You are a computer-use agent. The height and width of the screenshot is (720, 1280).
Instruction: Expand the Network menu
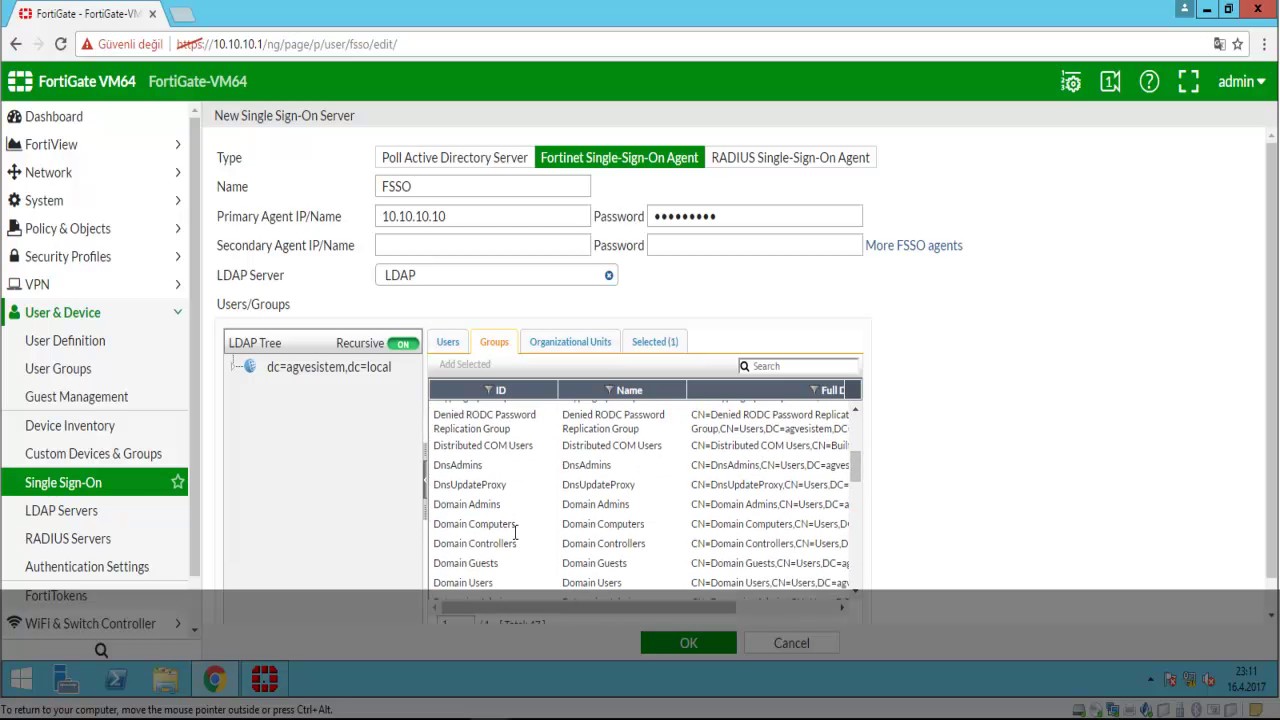click(x=94, y=172)
